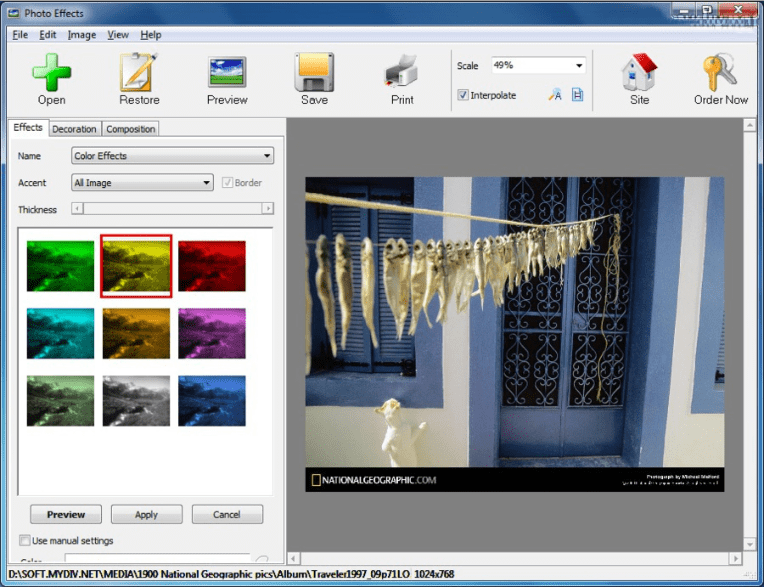Click the Apply button
This screenshot has height=587, width=764.
click(x=147, y=515)
